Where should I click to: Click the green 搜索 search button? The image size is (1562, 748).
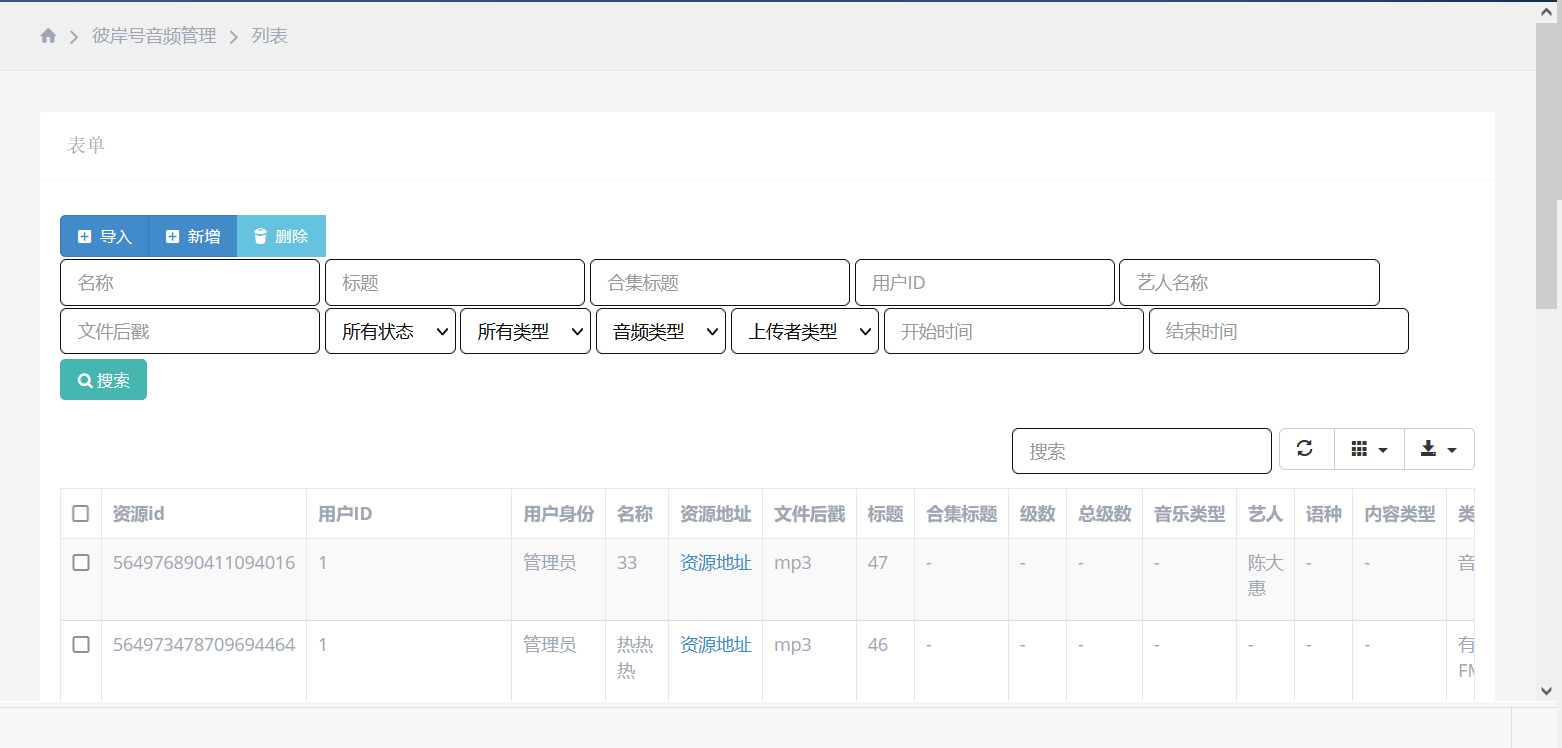(x=103, y=380)
